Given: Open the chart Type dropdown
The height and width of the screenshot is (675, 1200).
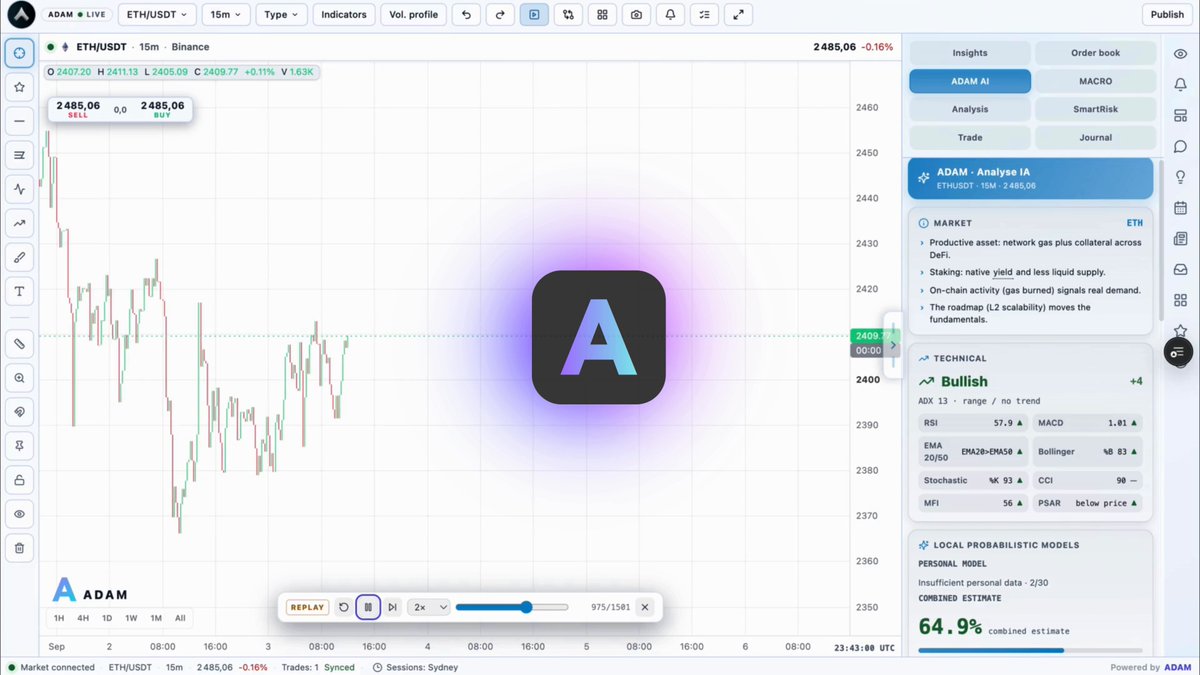Looking at the screenshot, I should (x=281, y=15).
